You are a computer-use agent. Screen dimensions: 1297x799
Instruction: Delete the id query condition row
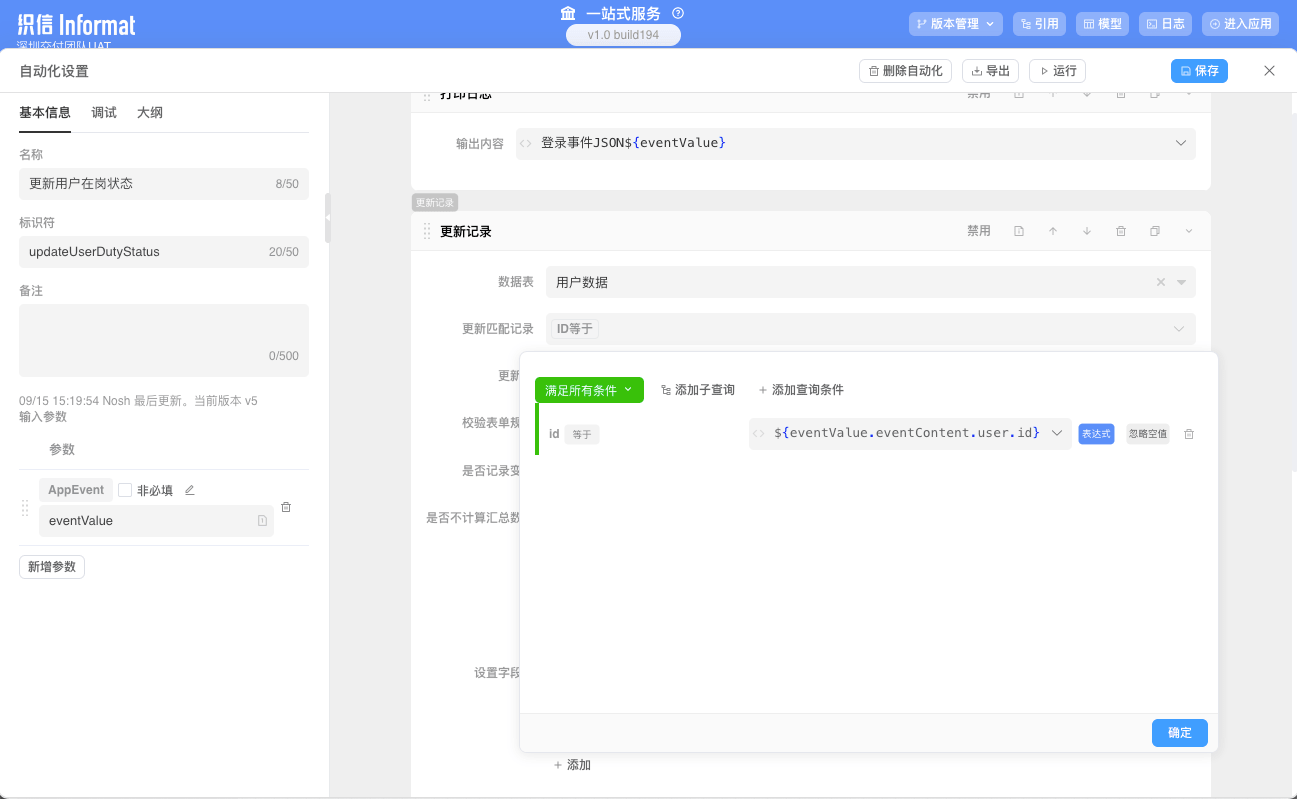click(1189, 434)
